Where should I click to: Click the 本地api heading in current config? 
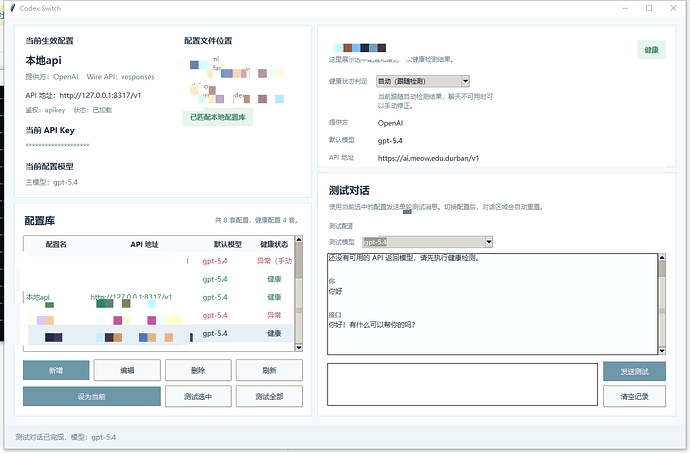tap(44, 60)
